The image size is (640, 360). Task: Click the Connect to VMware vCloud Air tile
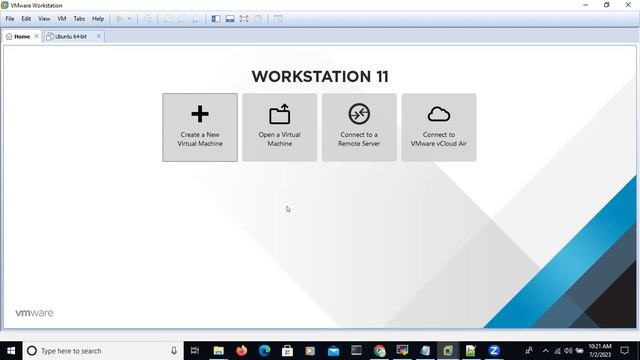439,127
